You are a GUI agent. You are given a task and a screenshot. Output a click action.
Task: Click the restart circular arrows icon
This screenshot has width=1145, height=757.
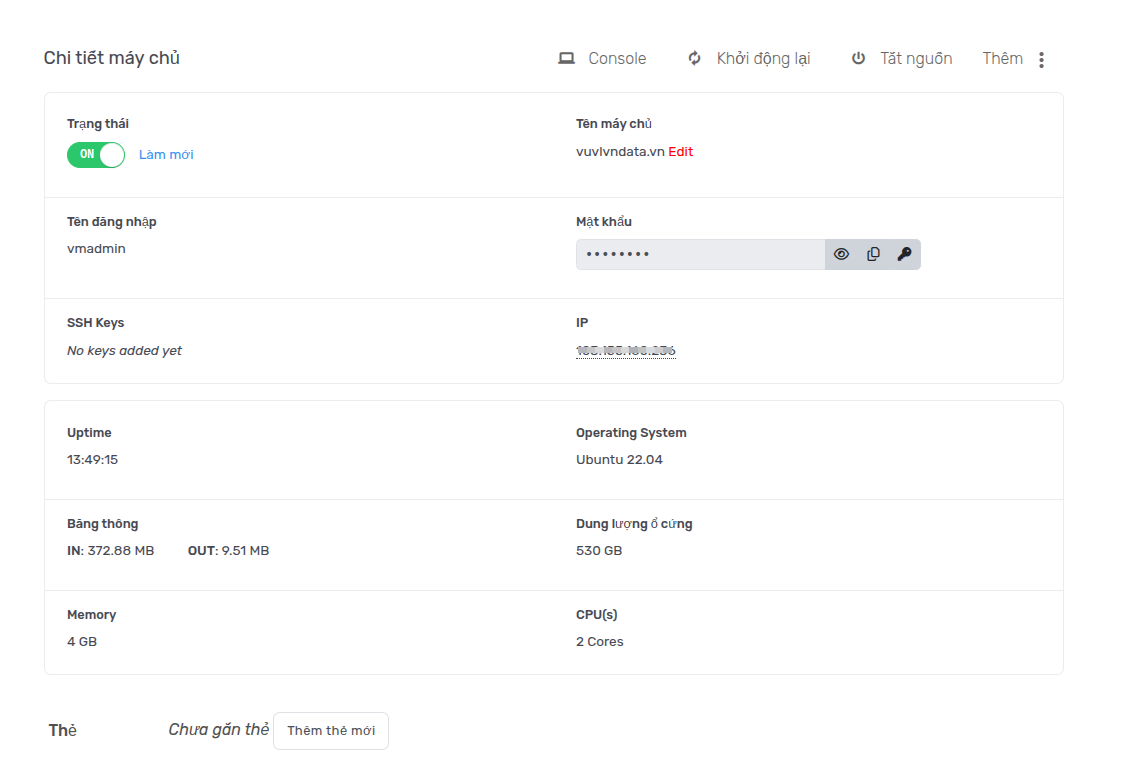click(x=695, y=59)
